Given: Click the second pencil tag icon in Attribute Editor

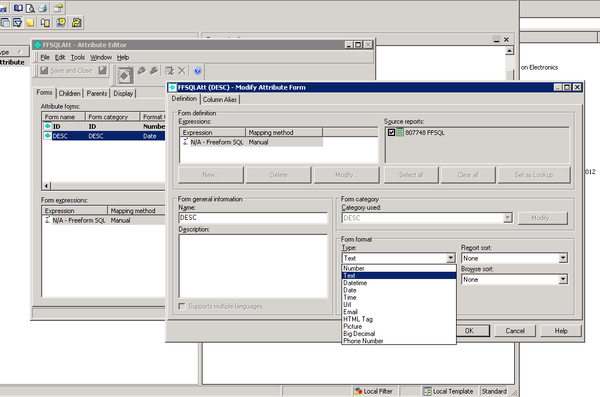Looking at the screenshot, I should click(x=154, y=70).
